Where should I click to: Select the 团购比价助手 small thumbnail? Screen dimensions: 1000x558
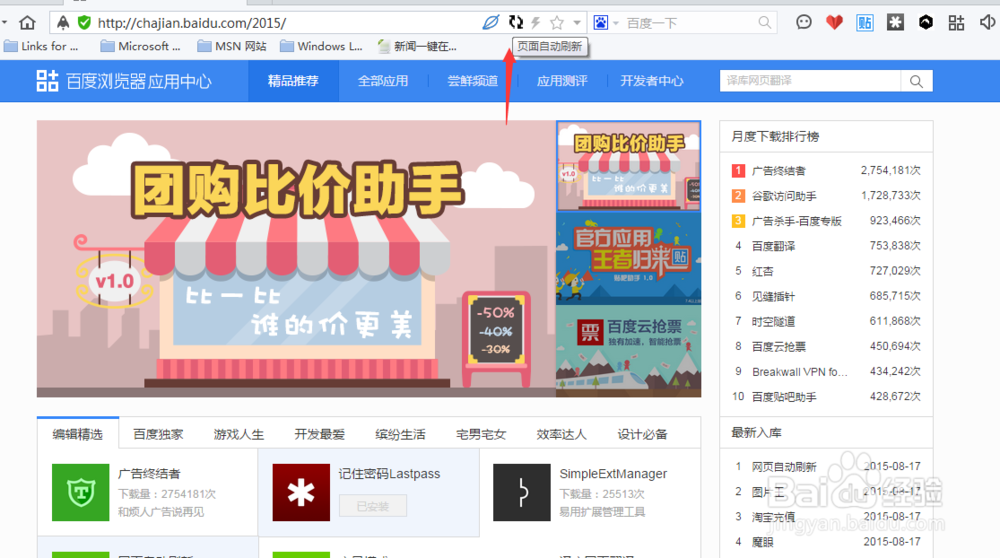628,166
